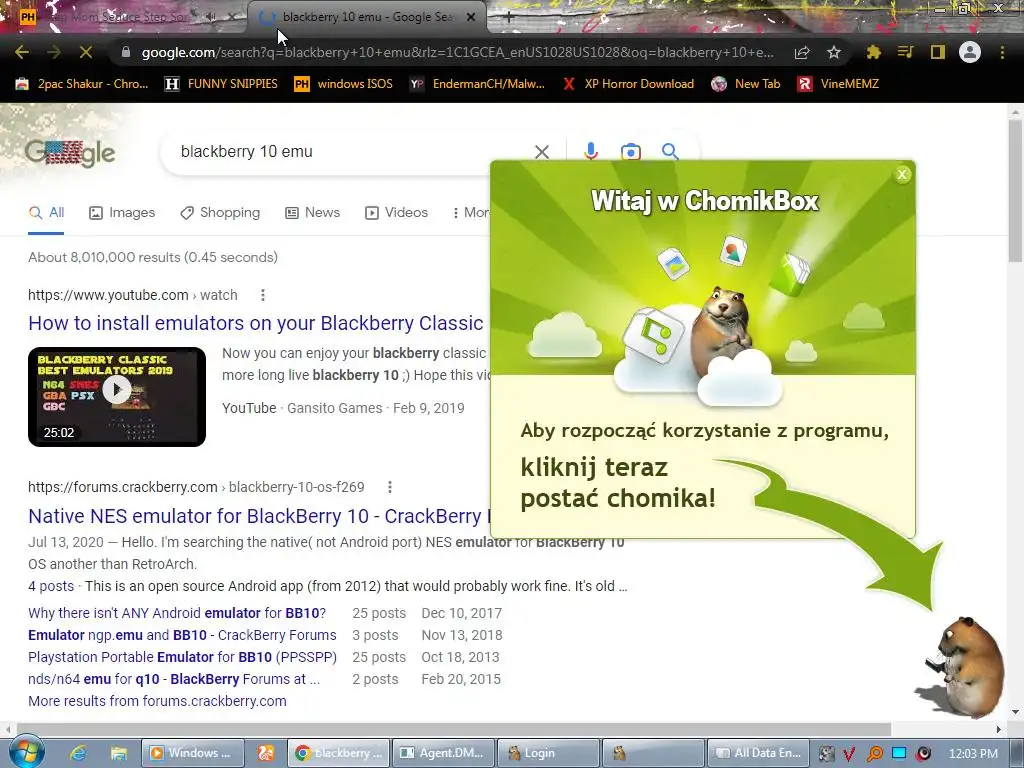Open 'Native NES emulator for BlackBerry 10' result
Screen dimensions: 1024x768
click(259, 516)
